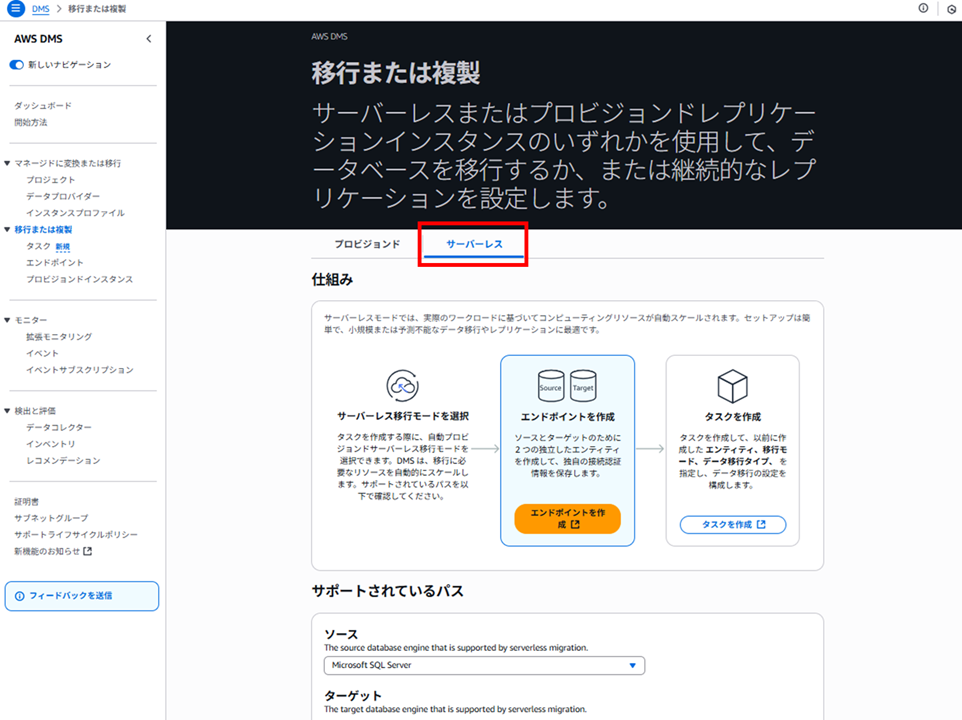962x720 pixels.
Task: Open データコレクター in the sidebar
Action: tap(59, 427)
